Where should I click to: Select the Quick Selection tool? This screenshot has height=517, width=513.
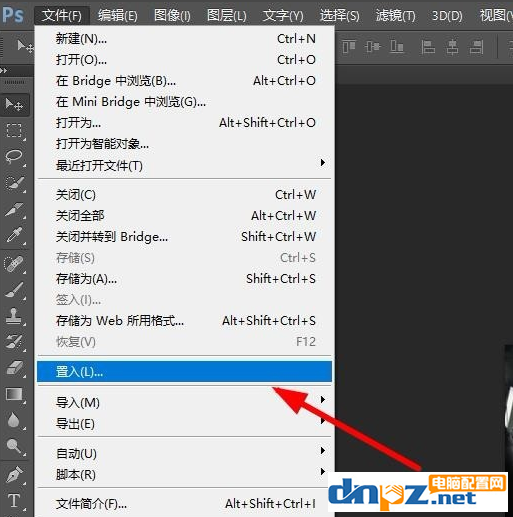pos(14,183)
